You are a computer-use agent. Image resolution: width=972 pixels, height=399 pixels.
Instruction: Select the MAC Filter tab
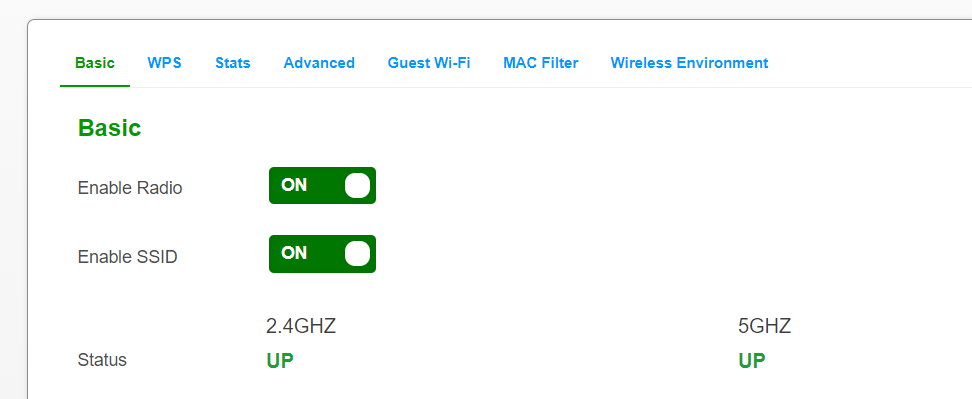pos(541,63)
